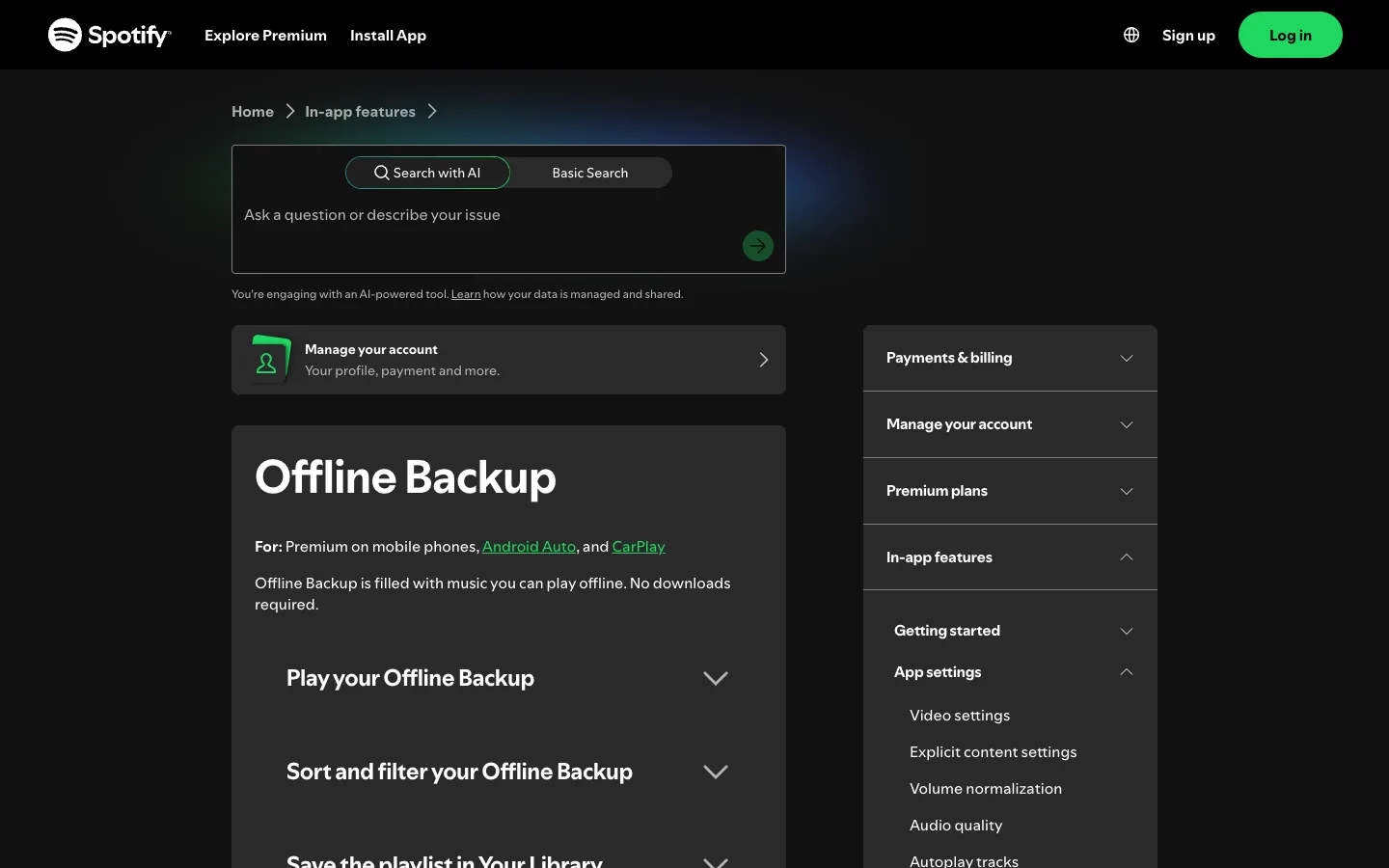Expand Manage your account sidebar section
This screenshot has width=1389, height=868.
coord(1010,424)
